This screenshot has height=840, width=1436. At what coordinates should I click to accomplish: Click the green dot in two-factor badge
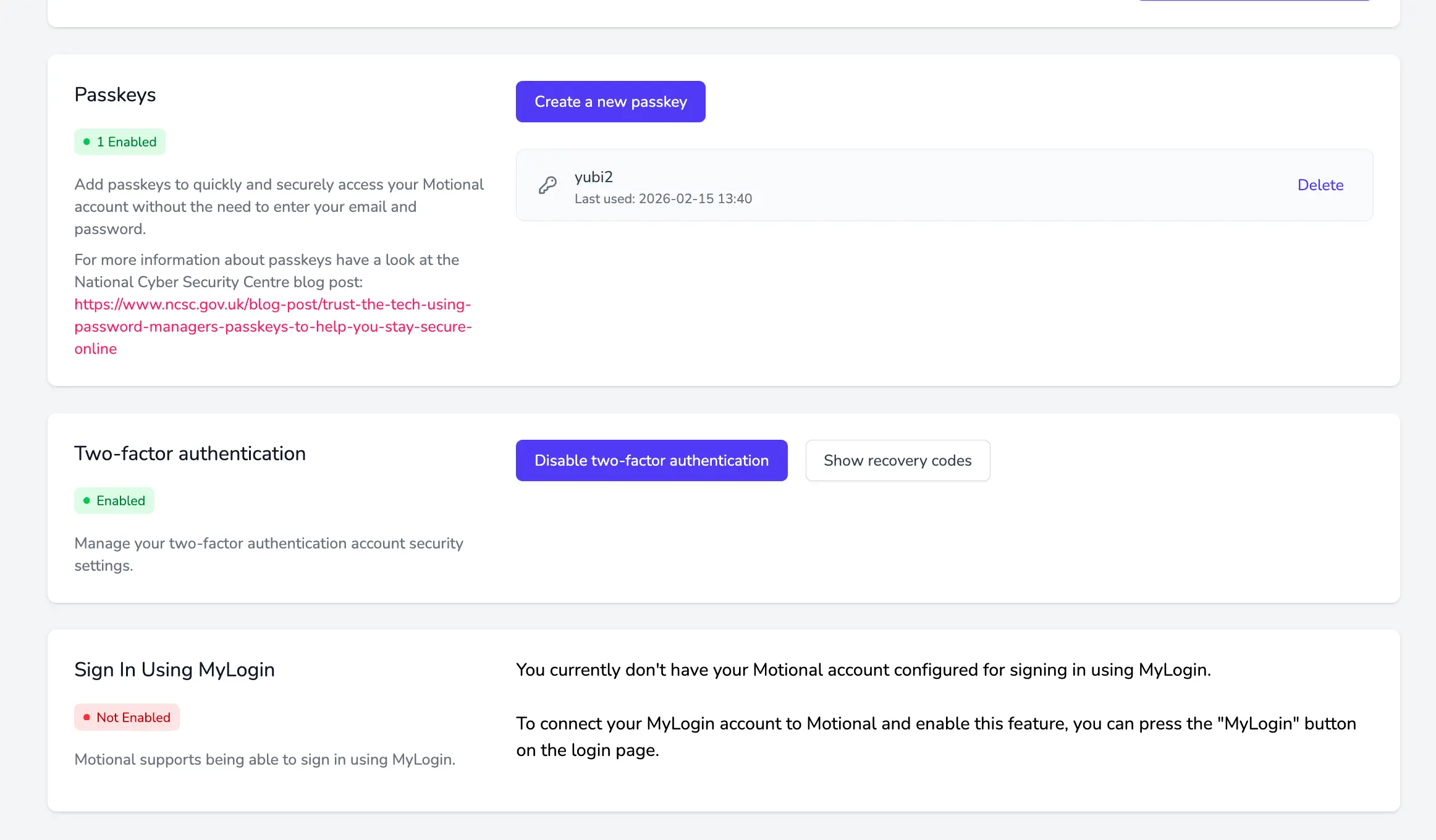tap(87, 500)
